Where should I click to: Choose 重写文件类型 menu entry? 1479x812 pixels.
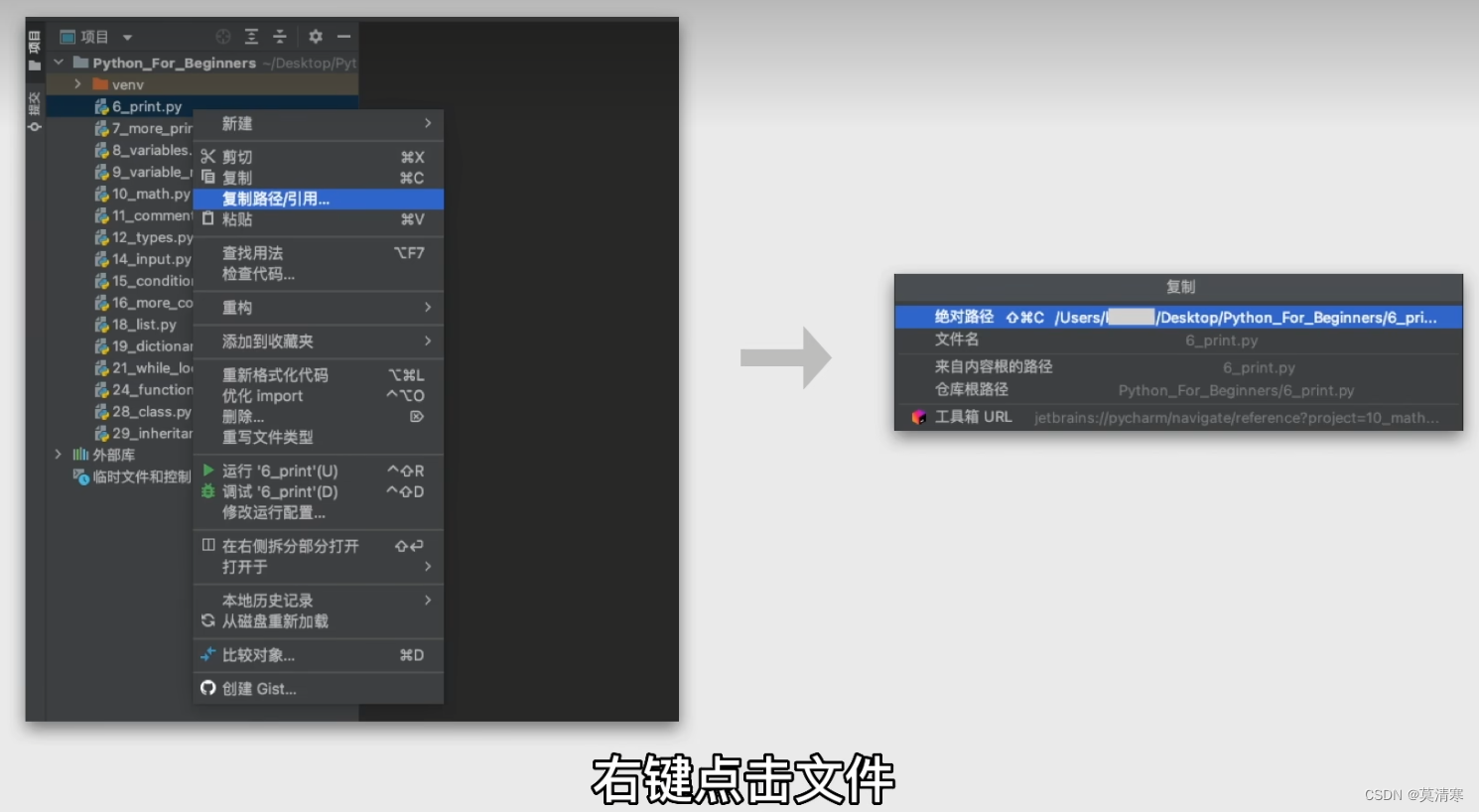point(319,438)
